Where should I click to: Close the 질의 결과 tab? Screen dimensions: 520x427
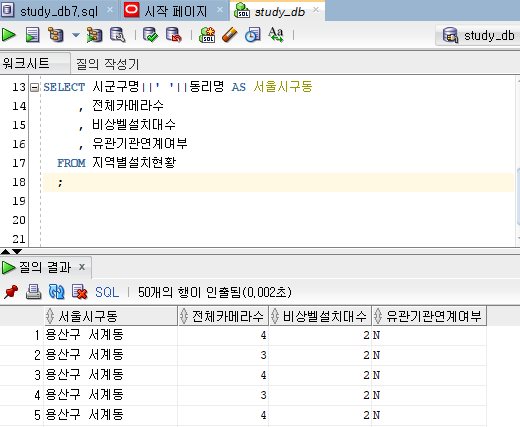point(82,267)
